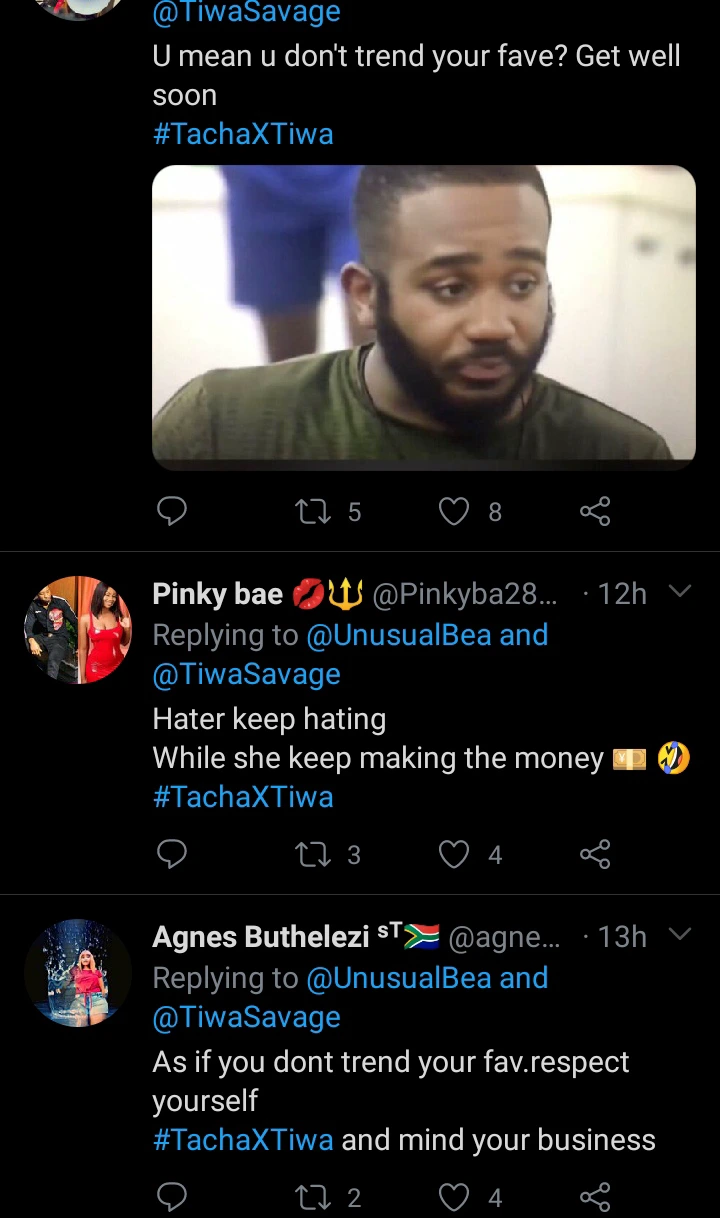The width and height of the screenshot is (720, 1218).
Task: Reply to the tweet with the image
Action: tap(173, 512)
